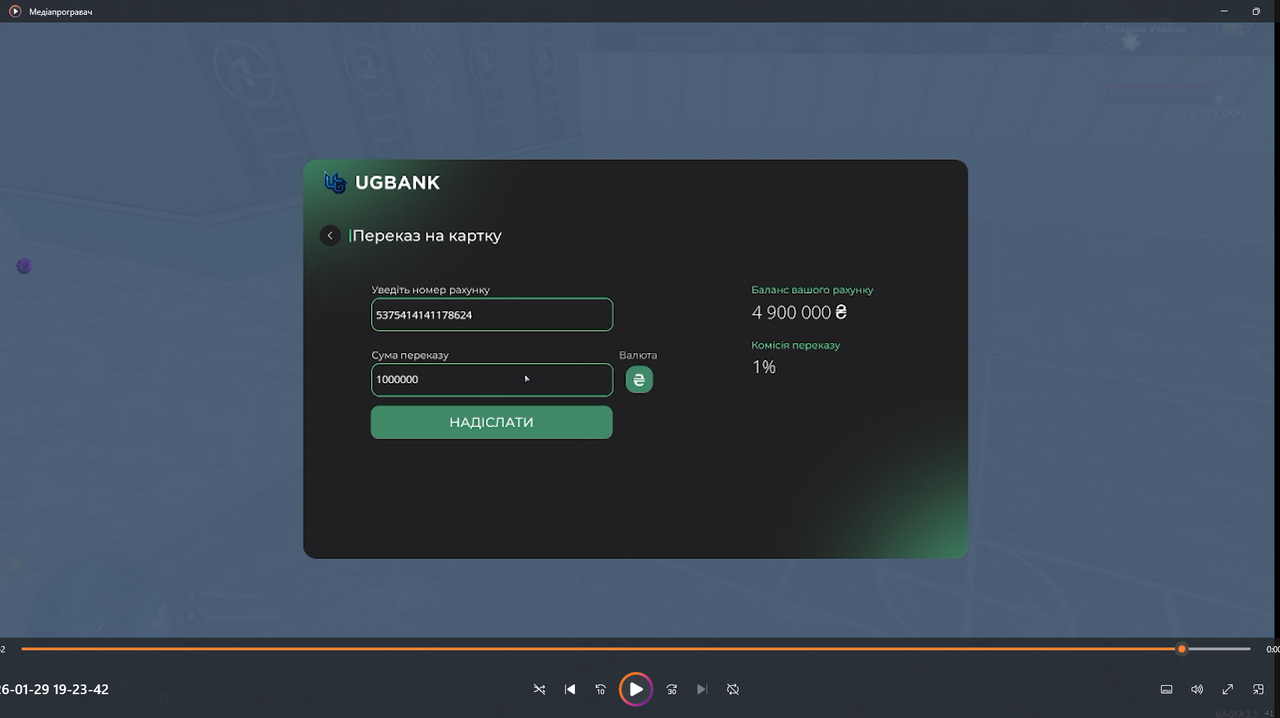This screenshot has height=718, width=1280.
Task: Click the НАДІСЛАТИ button
Action: pyautogui.click(x=492, y=422)
